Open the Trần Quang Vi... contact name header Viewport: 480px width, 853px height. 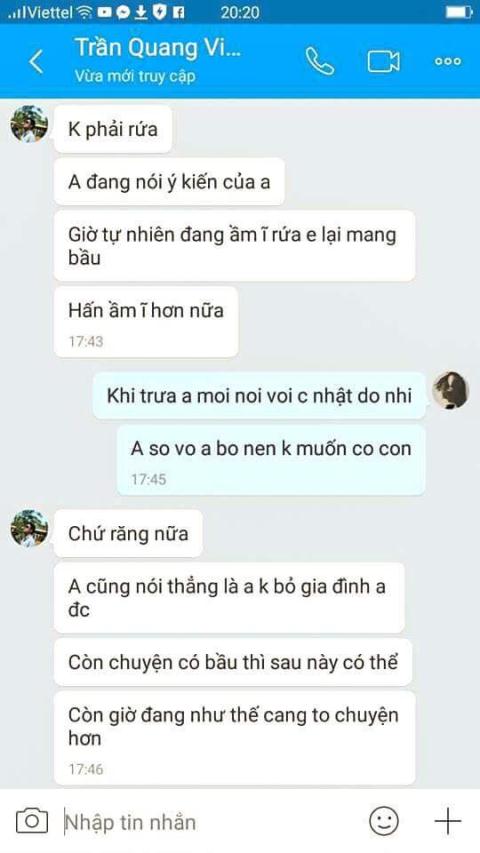(x=158, y=47)
